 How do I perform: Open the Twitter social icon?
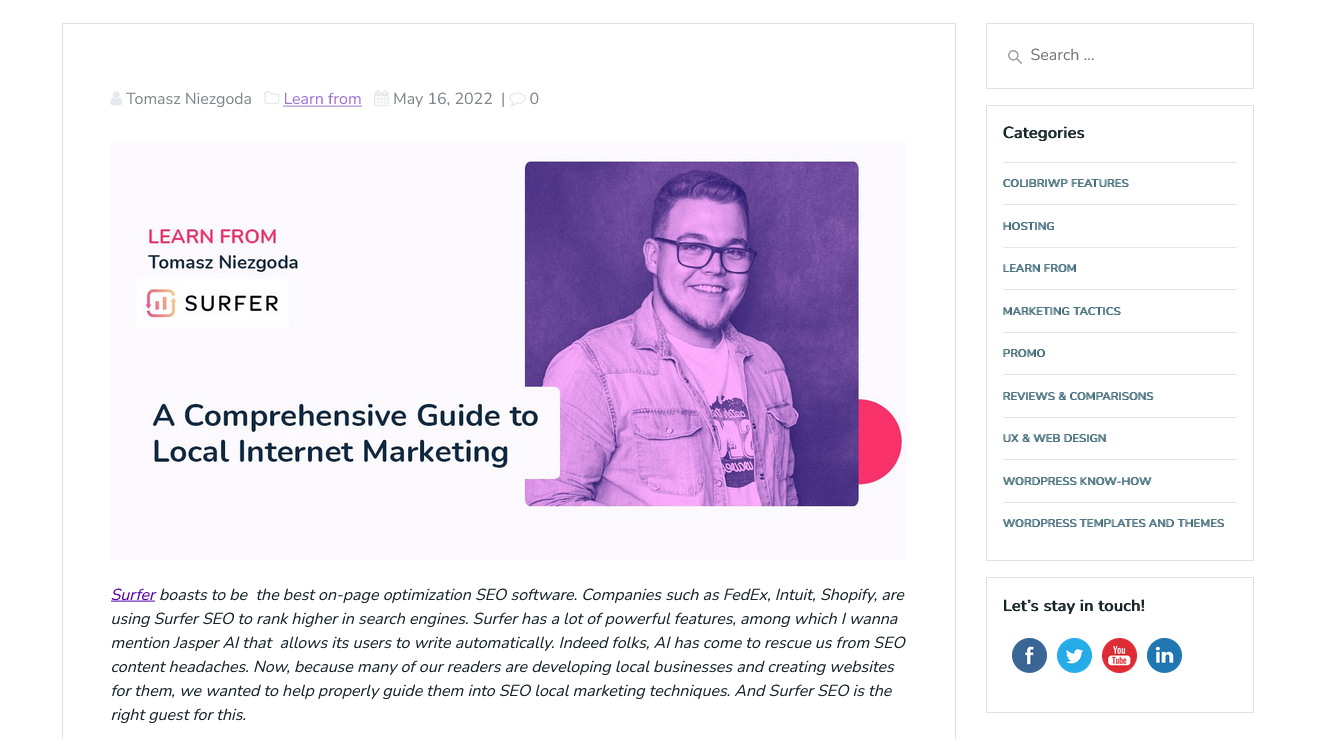point(1074,656)
